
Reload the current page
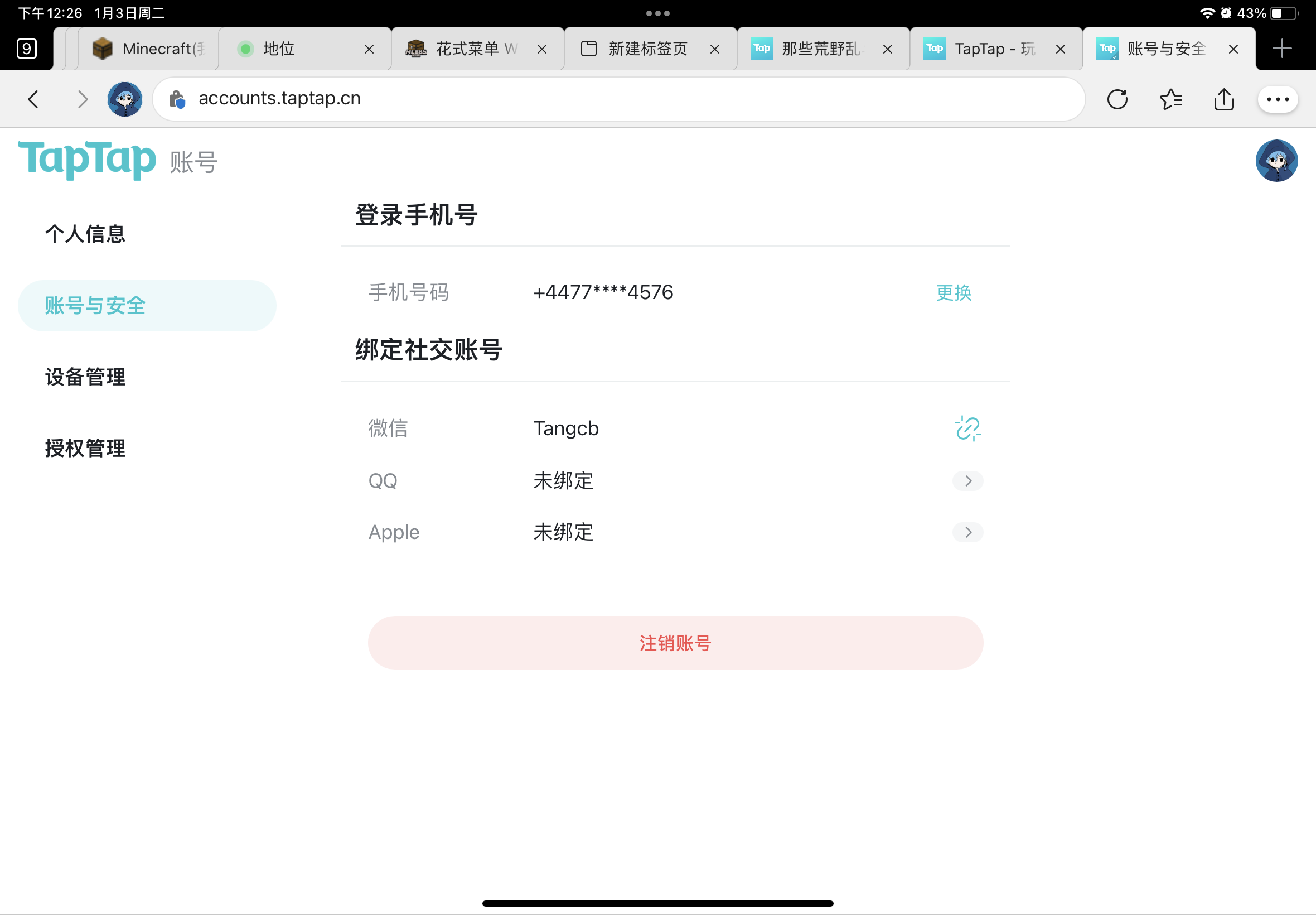coord(1117,99)
